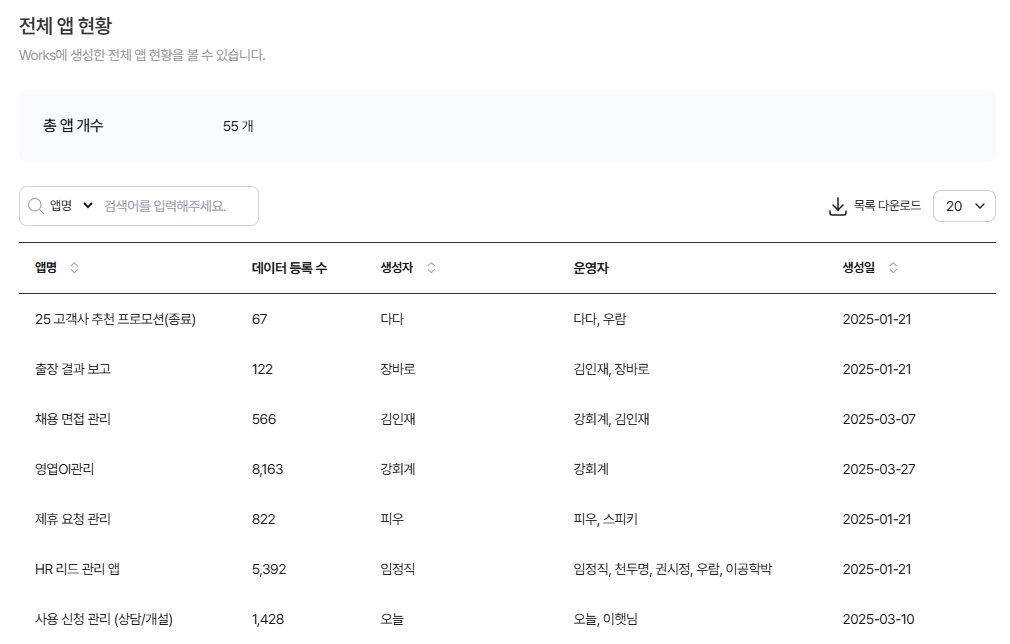Select 사용 신청 관리 (상담/개설) app
Screen dimensions: 1010x644
coord(111,619)
